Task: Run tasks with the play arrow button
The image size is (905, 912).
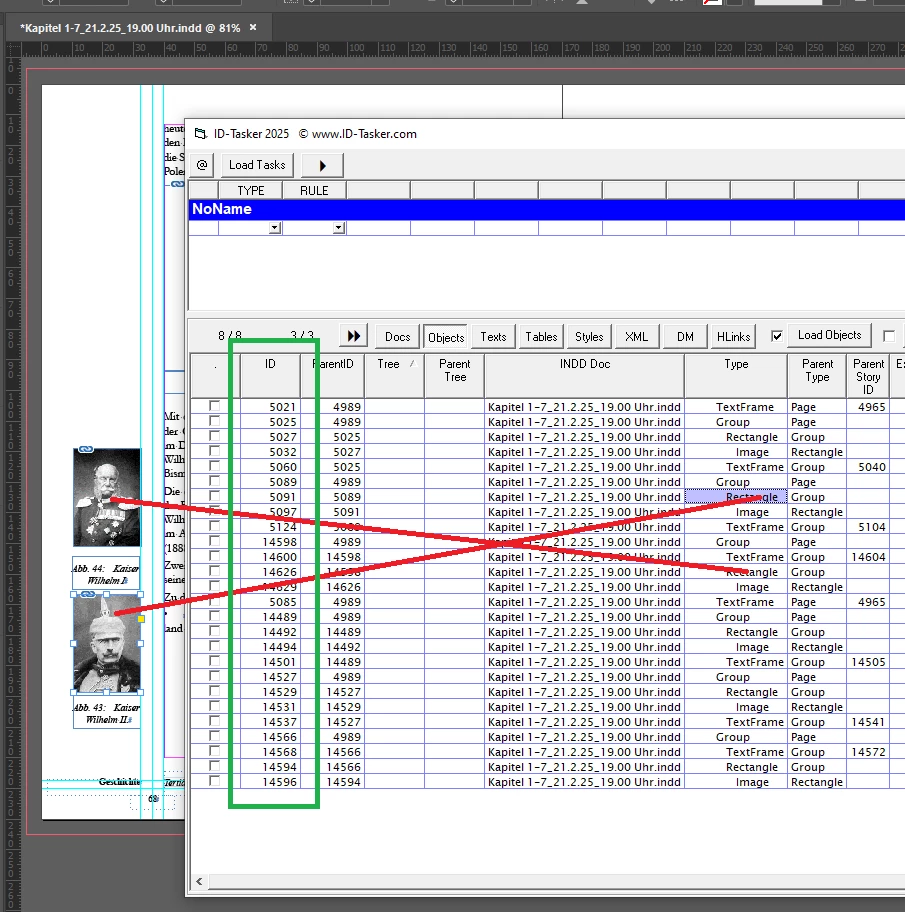Action: pos(322,165)
